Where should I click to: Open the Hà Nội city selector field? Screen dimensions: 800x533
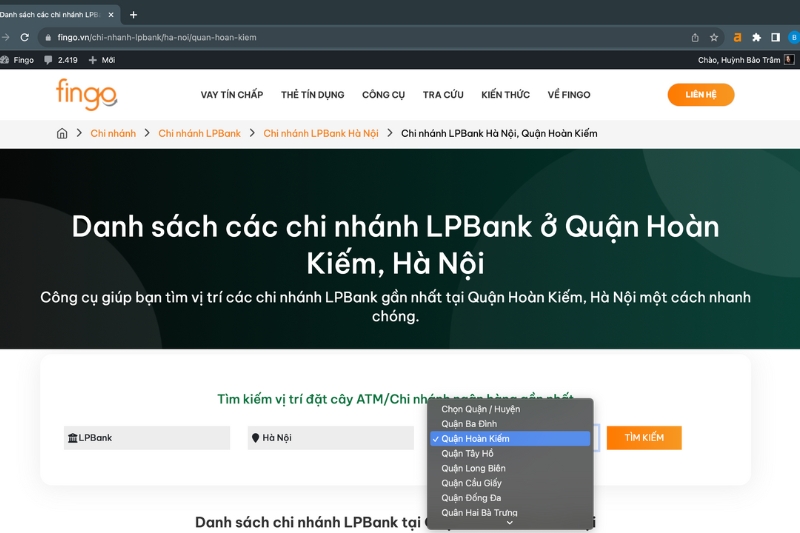click(331, 438)
